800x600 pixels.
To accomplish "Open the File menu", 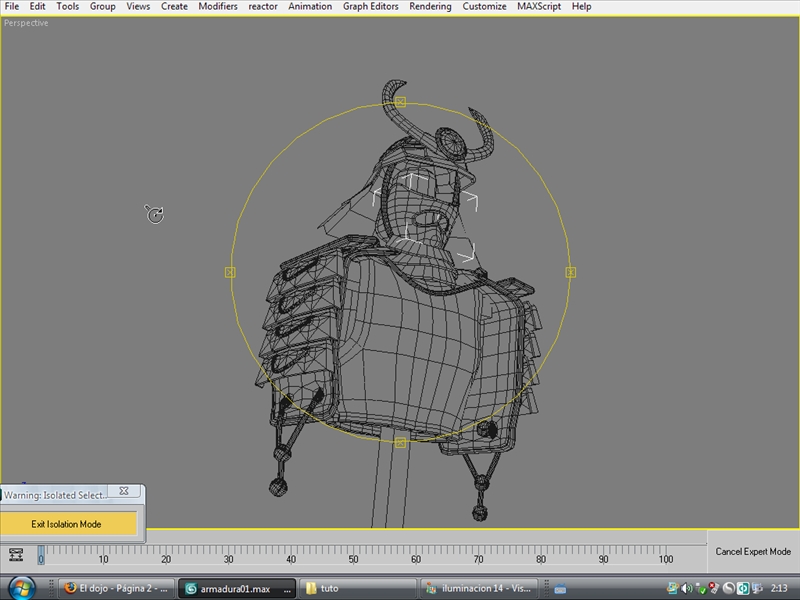I will tap(12, 7).
